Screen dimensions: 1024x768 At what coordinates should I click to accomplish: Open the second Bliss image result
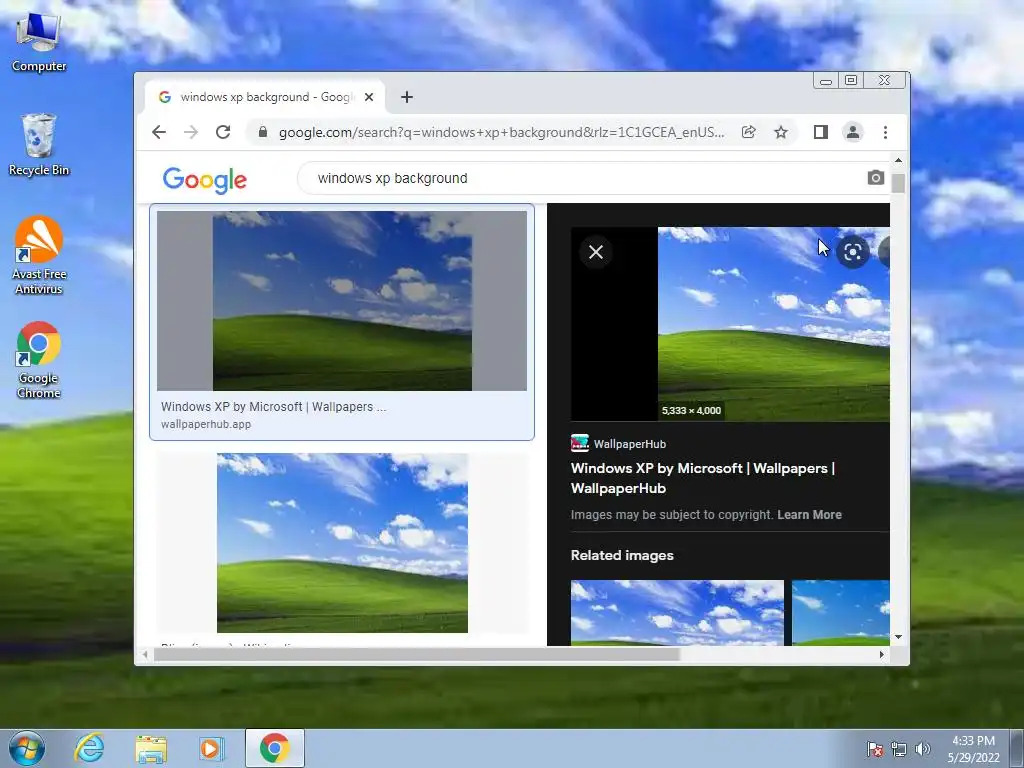click(x=342, y=543)
